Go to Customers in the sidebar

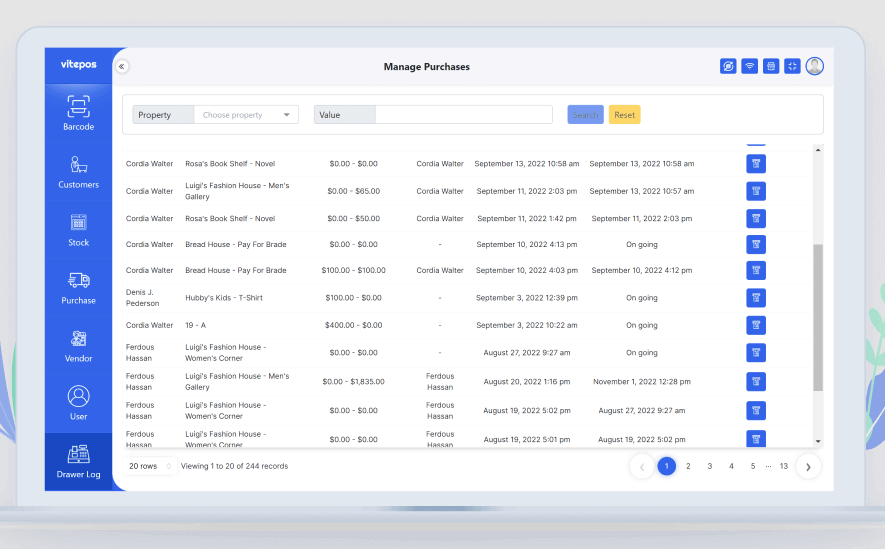click(x=78, y=171)
